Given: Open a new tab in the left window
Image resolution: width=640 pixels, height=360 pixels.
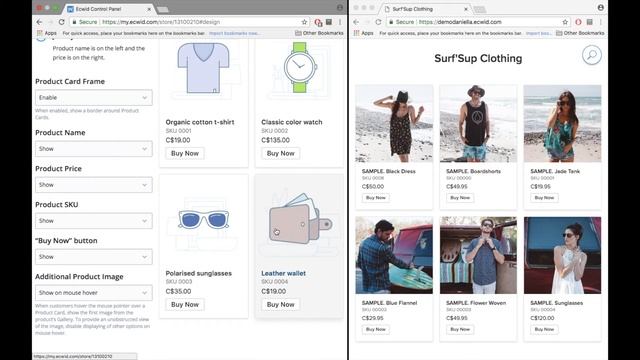Looking at the screenshot, I should 162,9.
